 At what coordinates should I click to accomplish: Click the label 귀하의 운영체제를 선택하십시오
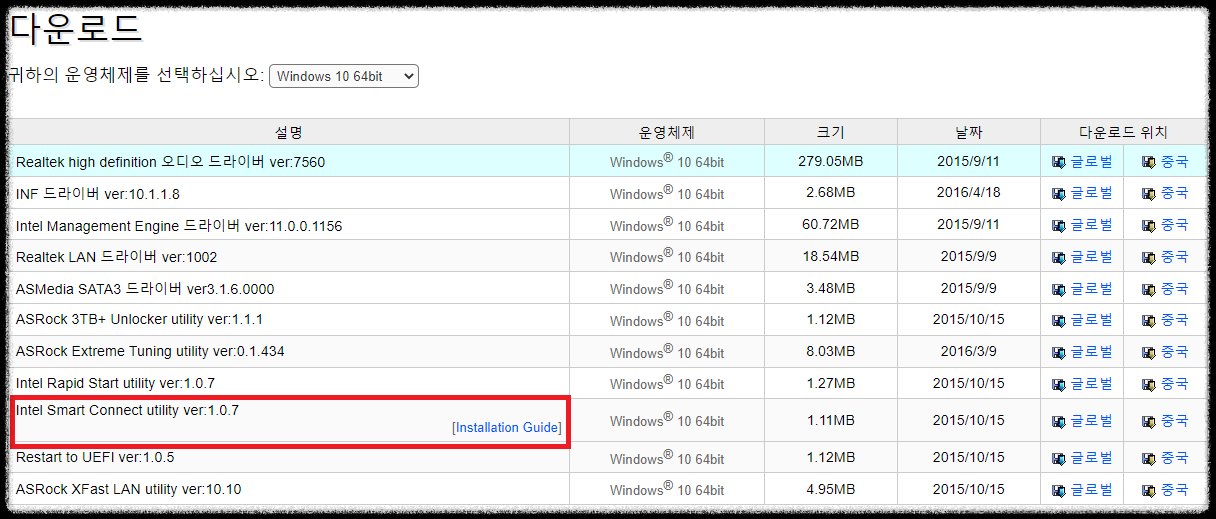pos(136,76)
